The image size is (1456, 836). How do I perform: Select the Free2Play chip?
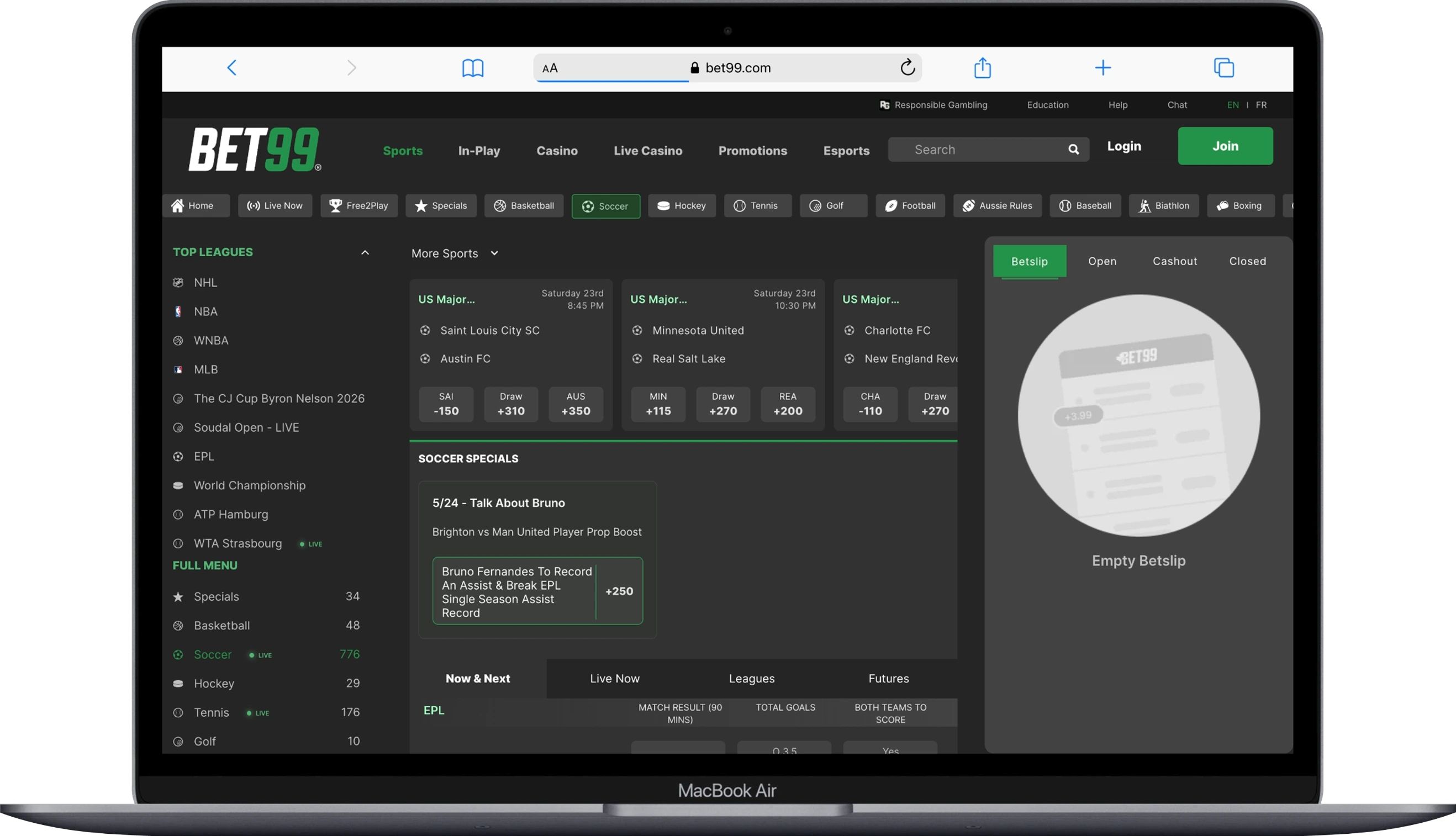(359, 205)
